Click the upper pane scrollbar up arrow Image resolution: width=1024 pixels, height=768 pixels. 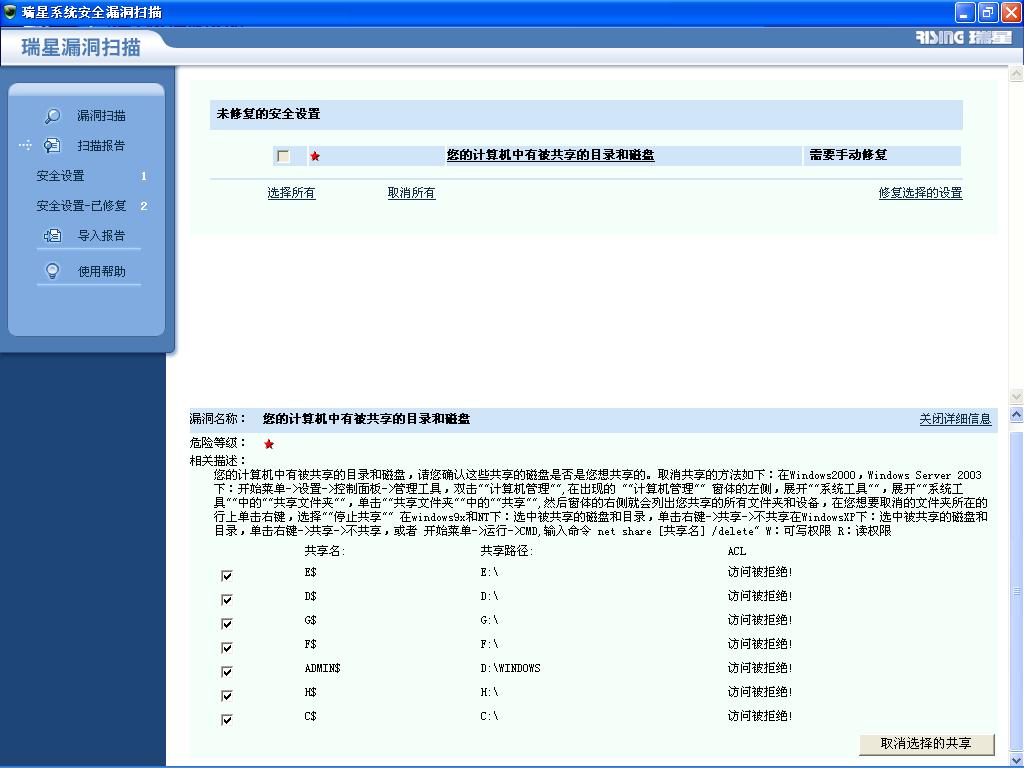click(1016, 74)
